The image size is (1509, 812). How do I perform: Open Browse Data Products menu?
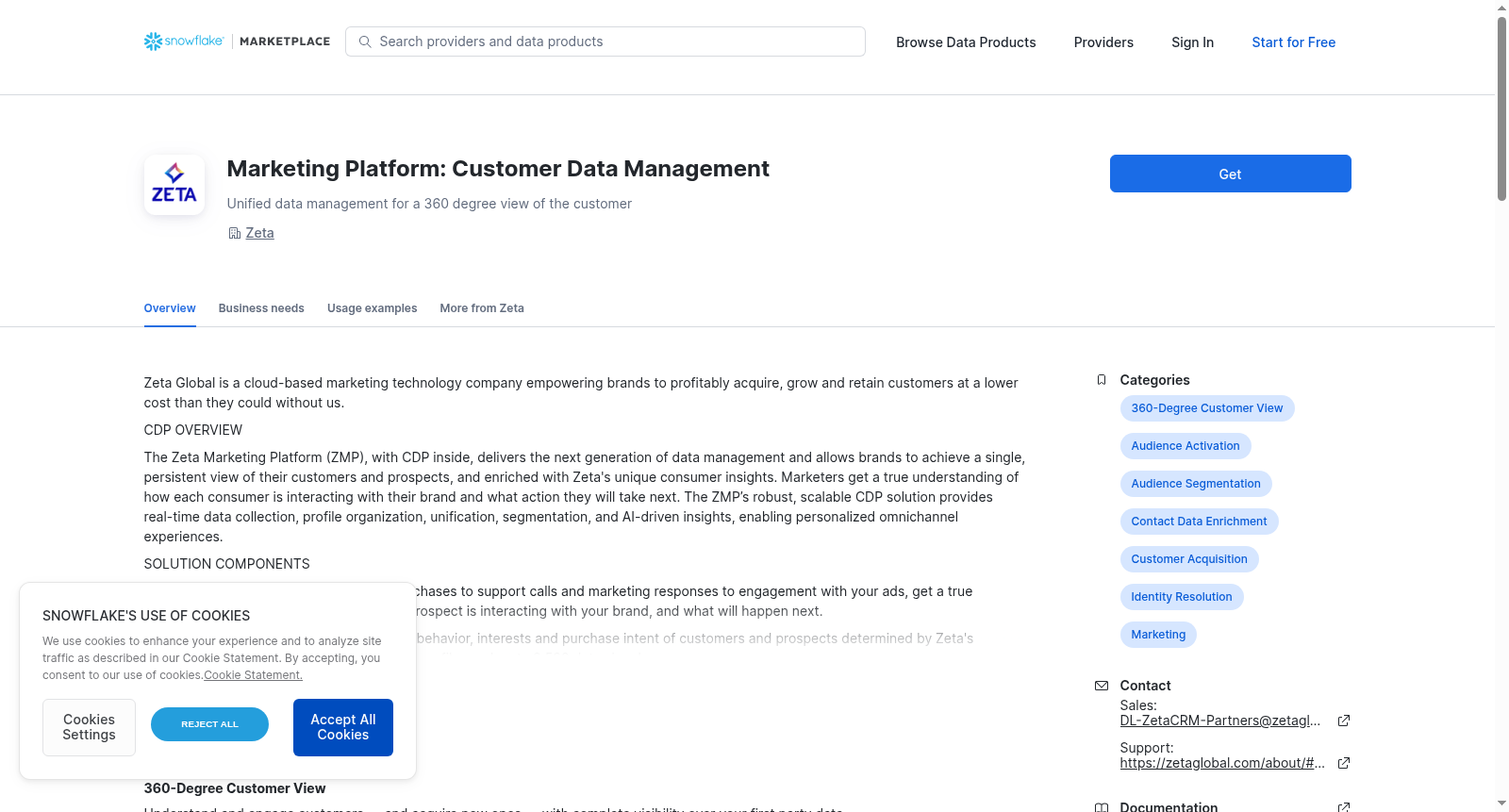(x=966, y=42)
